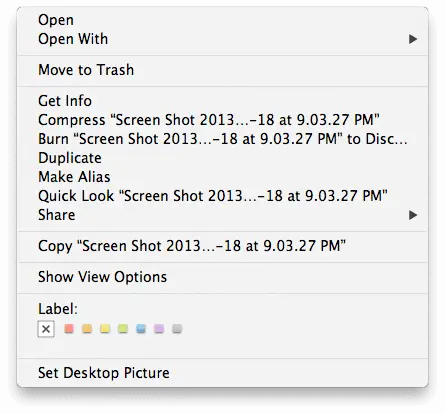The image size is (445, 414).
Task: Expand the Open With submenu arrow
Action: click(413, 39)
